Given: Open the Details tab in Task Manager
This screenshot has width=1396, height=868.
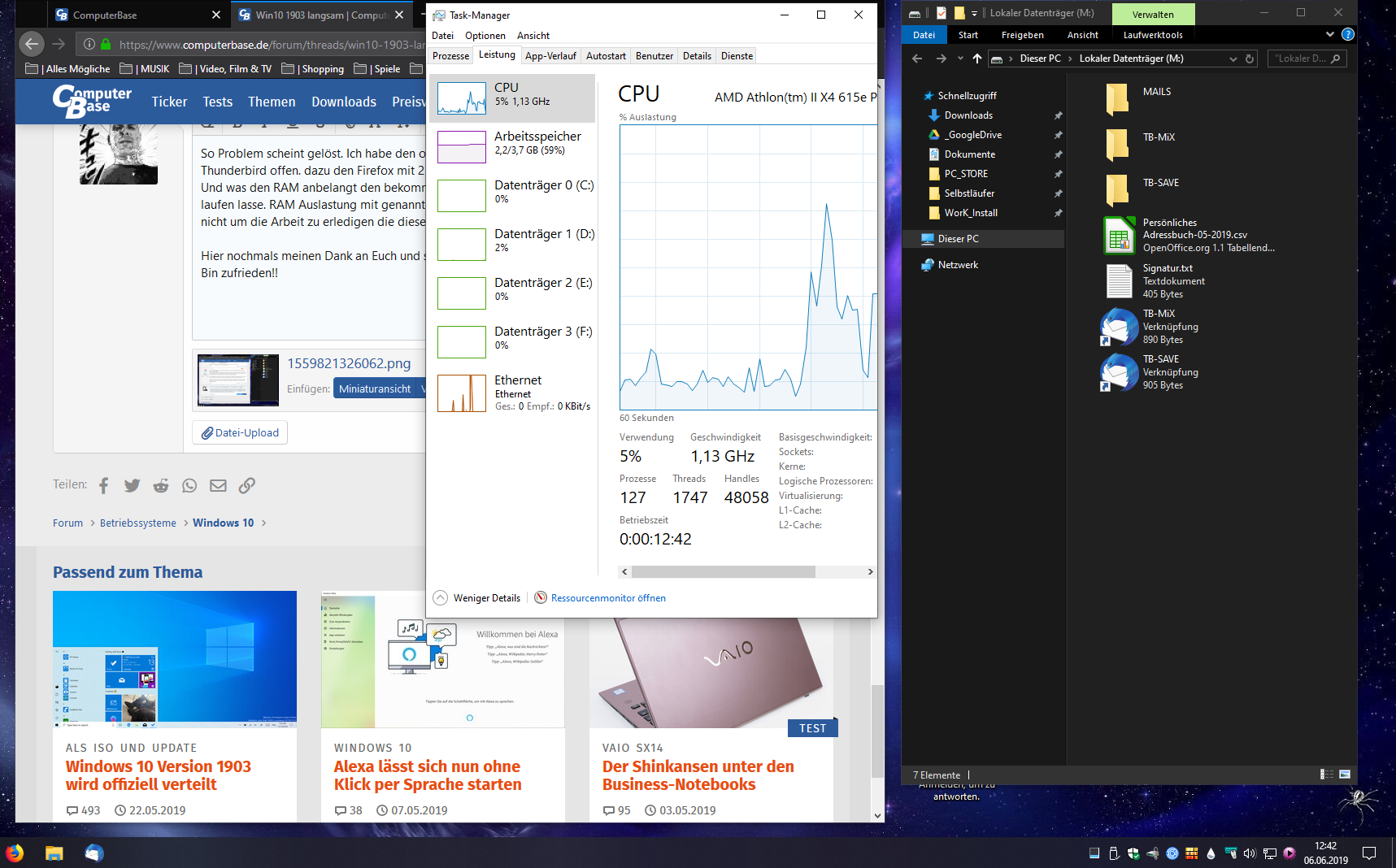Looking at the screenshot, I should (697, 56).
